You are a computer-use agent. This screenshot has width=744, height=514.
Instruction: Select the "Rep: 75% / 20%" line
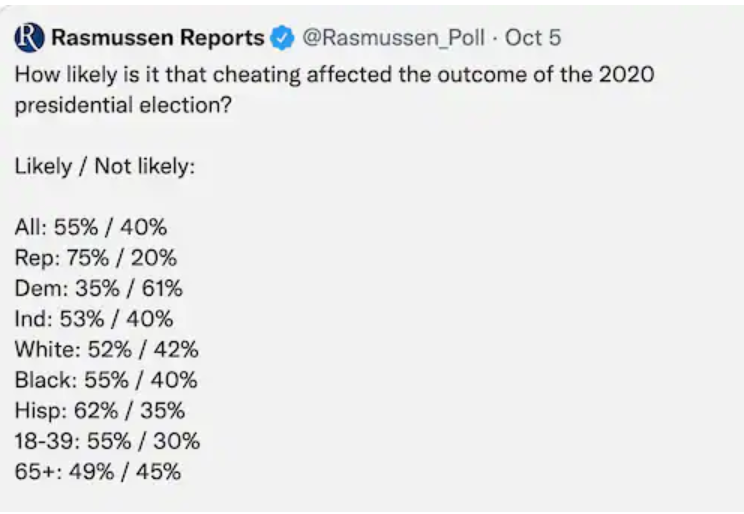point(95,258)
